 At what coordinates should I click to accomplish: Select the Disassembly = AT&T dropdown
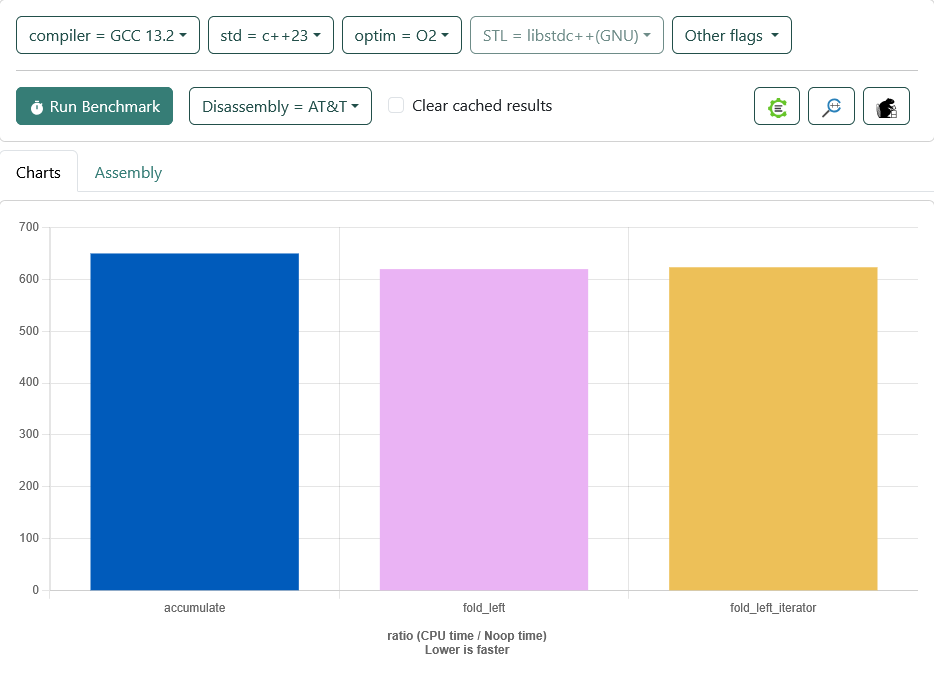click(x=280, y=106)
